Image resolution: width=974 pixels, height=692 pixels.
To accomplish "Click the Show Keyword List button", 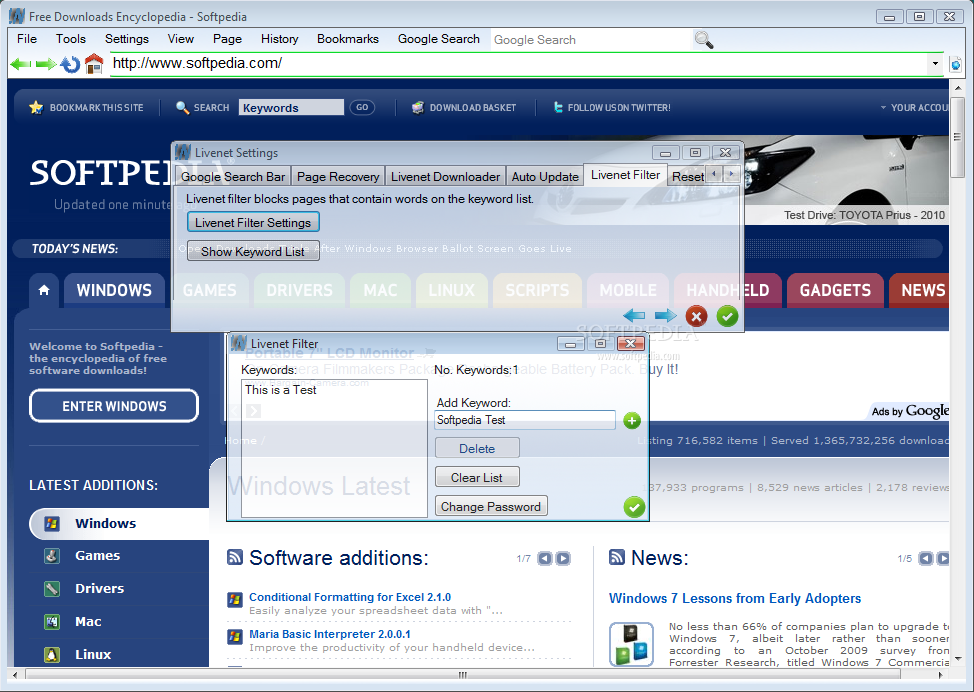I will pos(253,252).
